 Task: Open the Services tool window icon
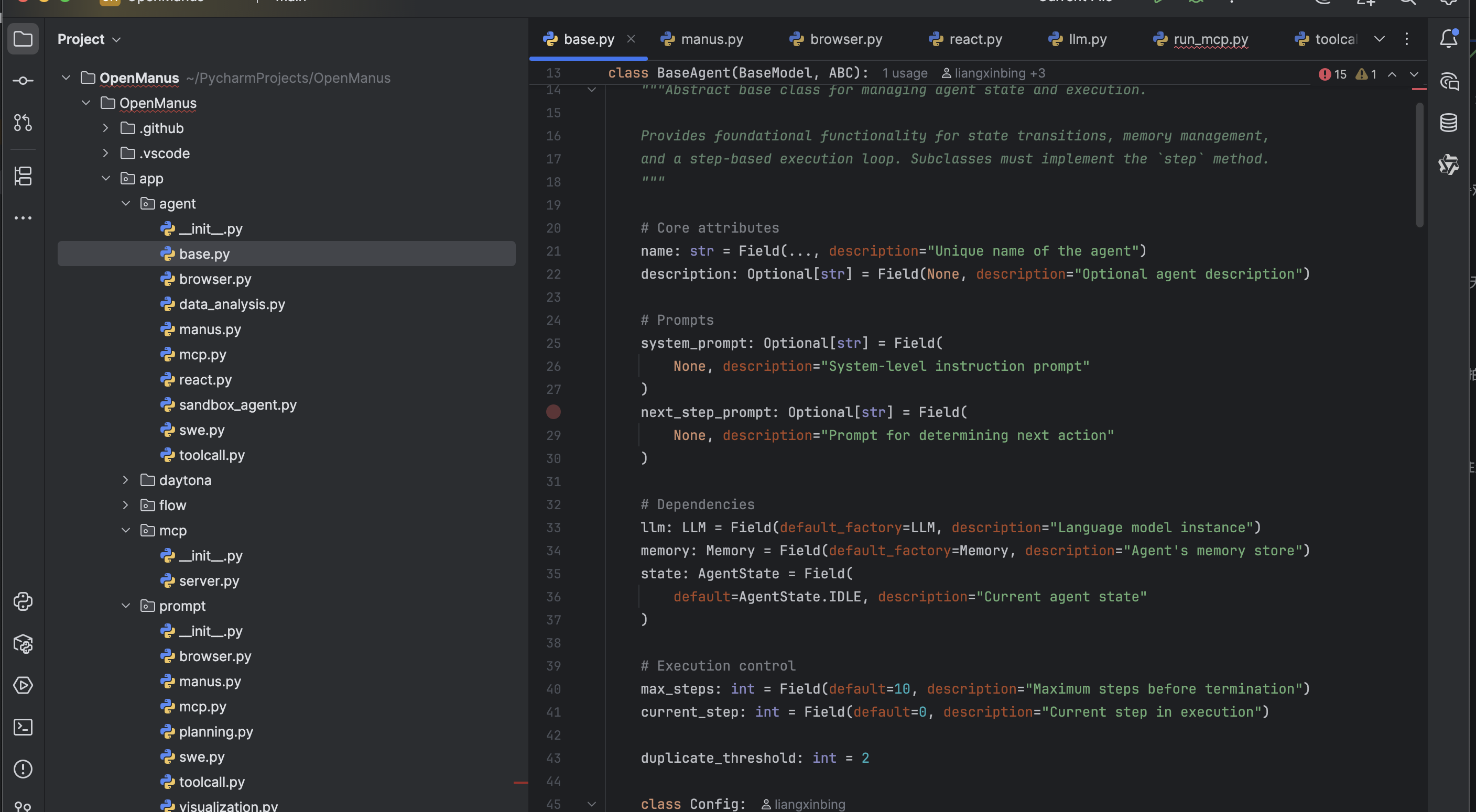click(x=23, y=685)
